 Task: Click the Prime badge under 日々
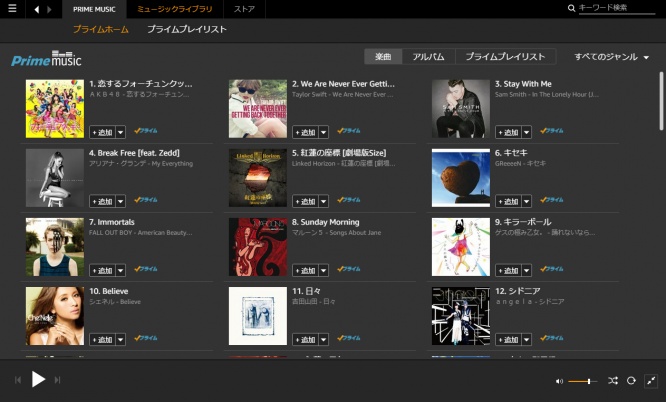349,338
